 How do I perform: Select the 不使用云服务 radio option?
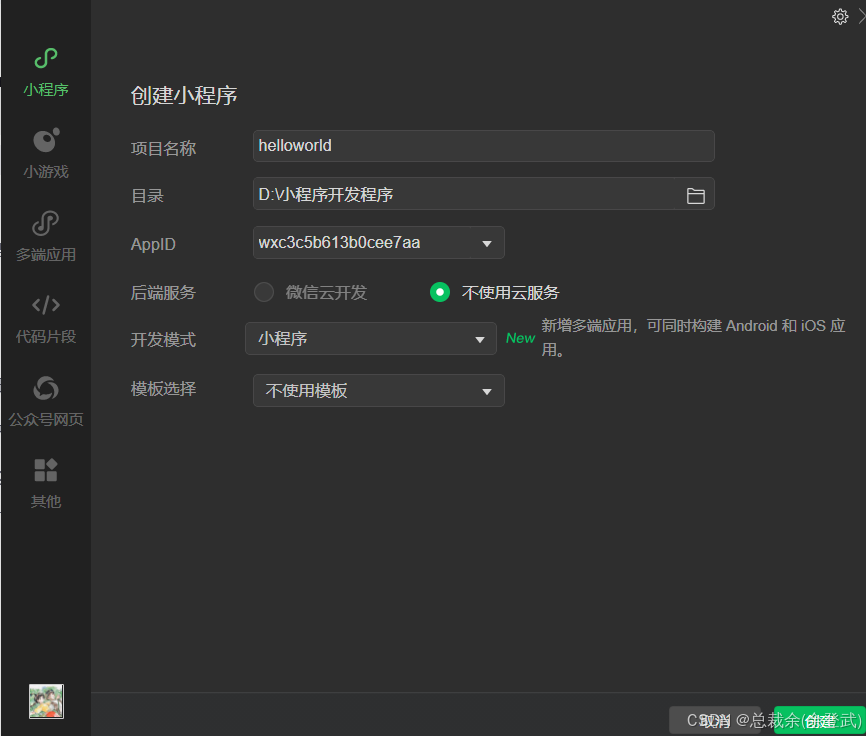[x=440, y=292]
